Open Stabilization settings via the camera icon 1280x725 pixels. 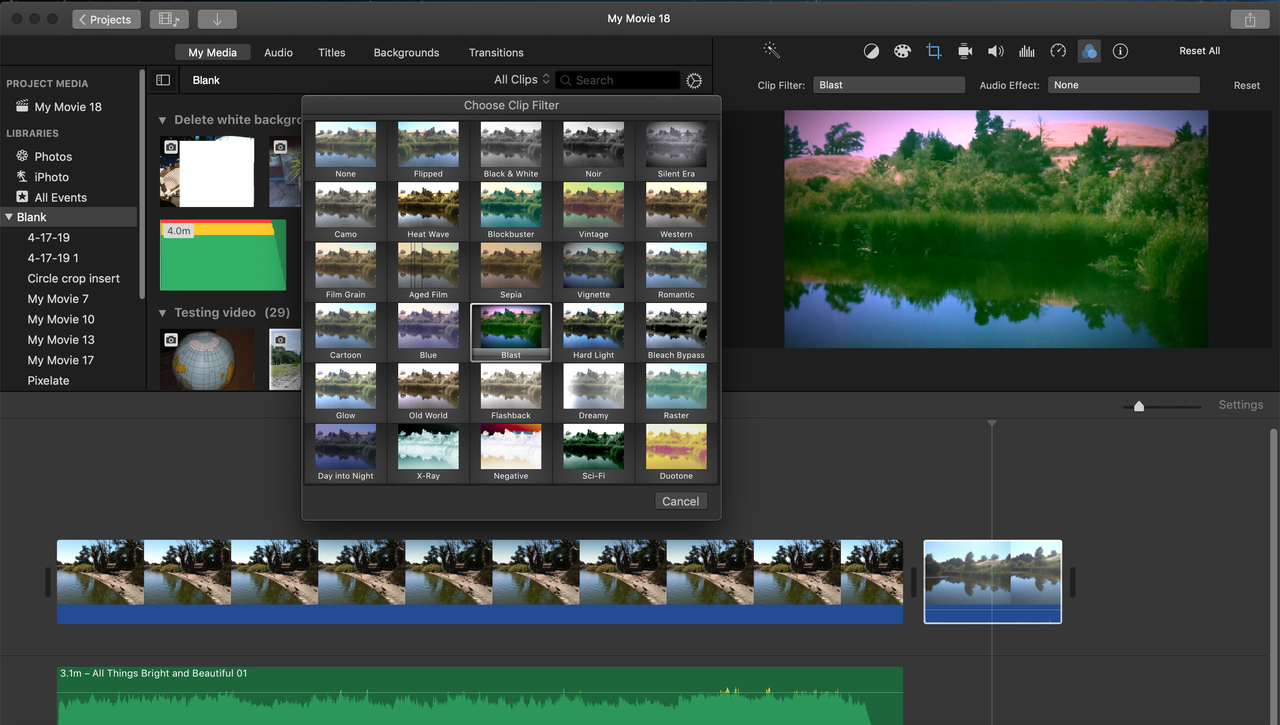pos(965,50)
